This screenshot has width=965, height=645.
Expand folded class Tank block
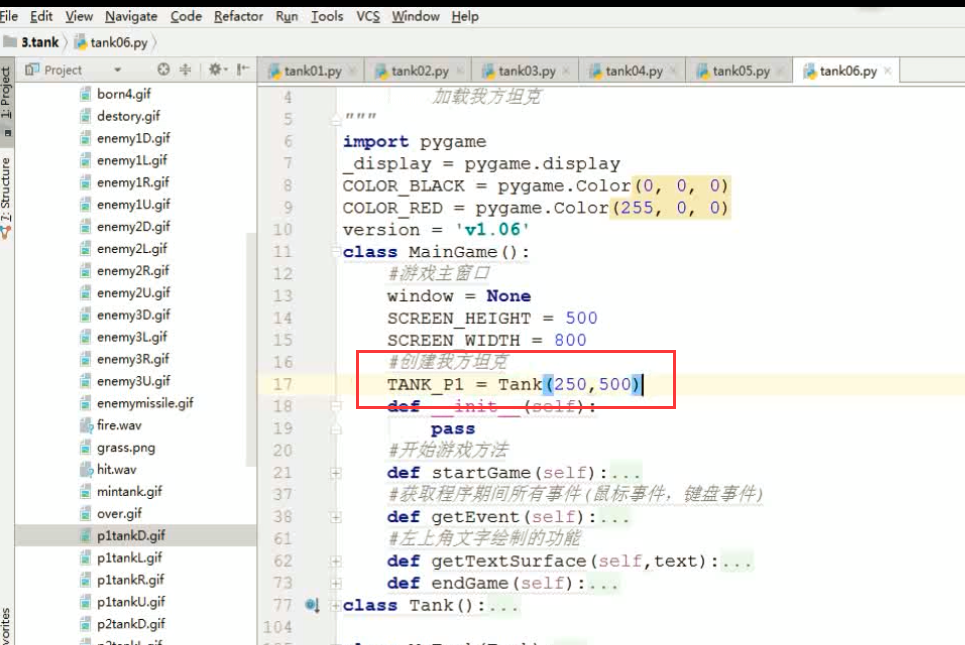pos(335,606)
